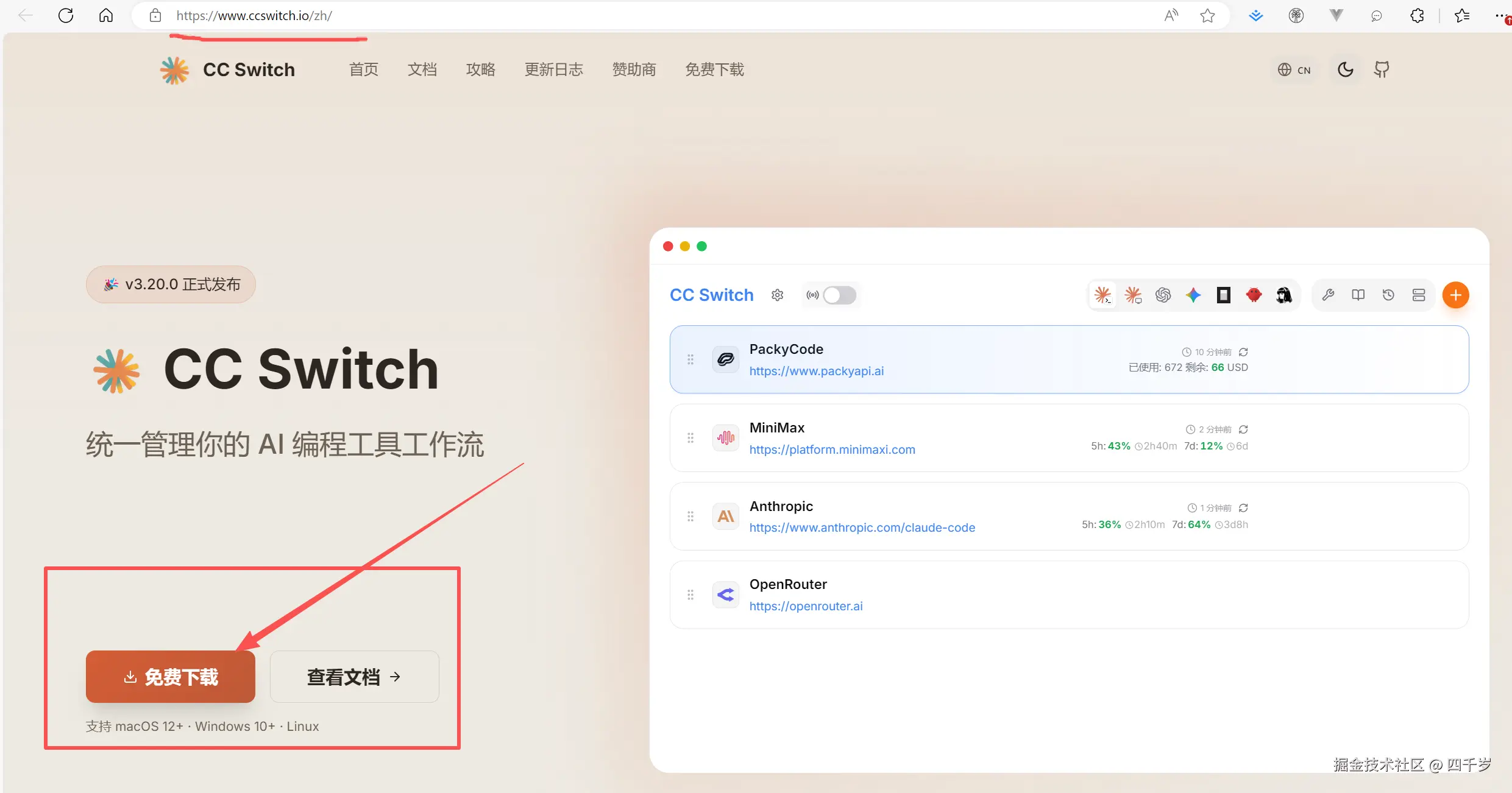Click the palm tree extension icon
The width and height of the screenshot is (1512, 793).
pos(1296,16)
